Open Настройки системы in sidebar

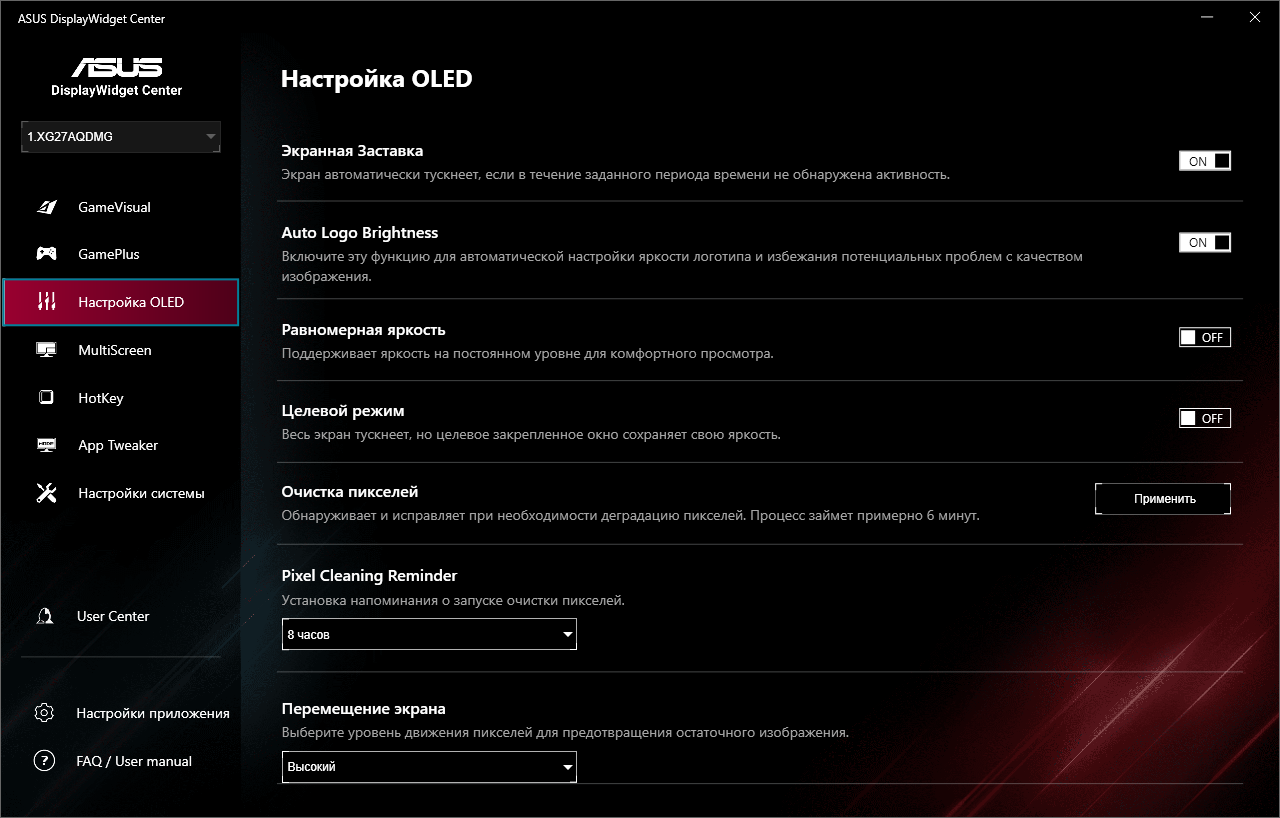click(x=120, y=493)
